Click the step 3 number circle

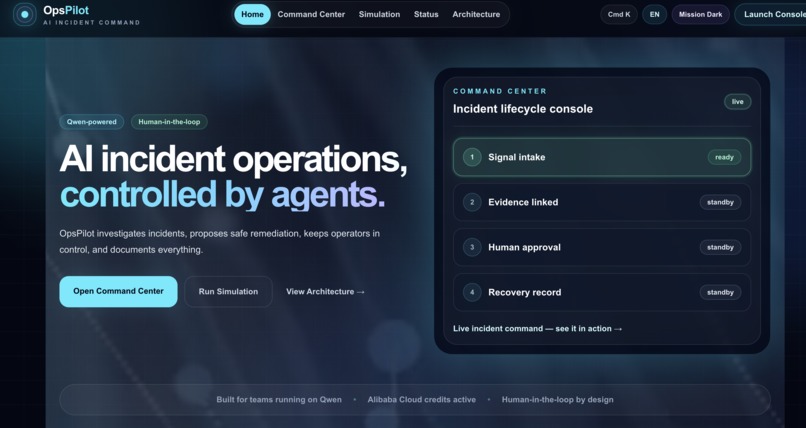[472, 247]
